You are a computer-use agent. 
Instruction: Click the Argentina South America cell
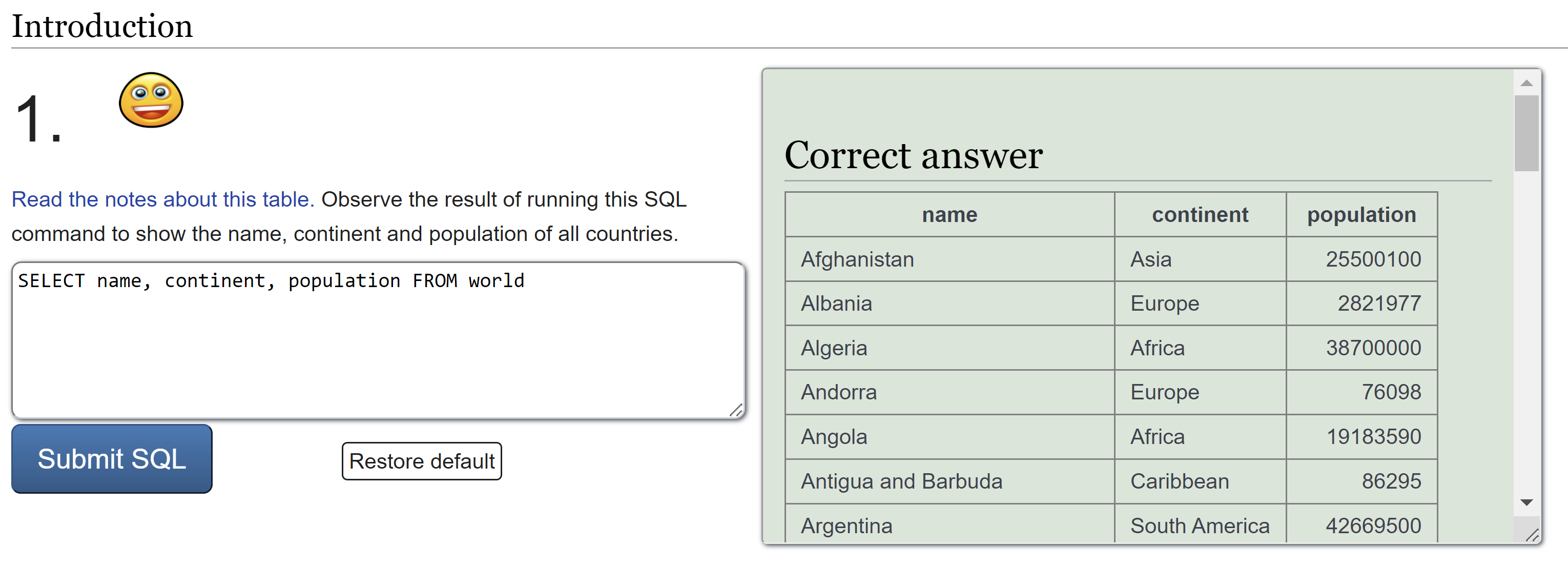click(1199, 526)
